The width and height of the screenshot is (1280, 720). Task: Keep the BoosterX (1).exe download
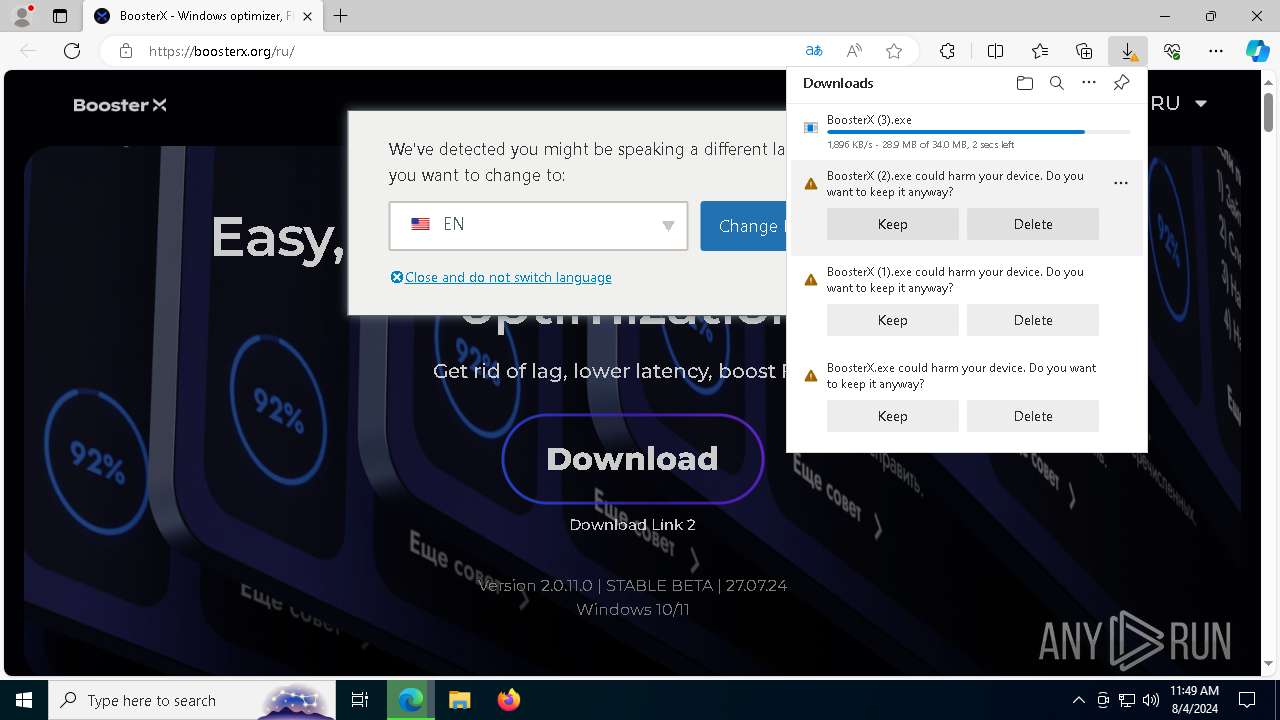(x=893, y=320)
